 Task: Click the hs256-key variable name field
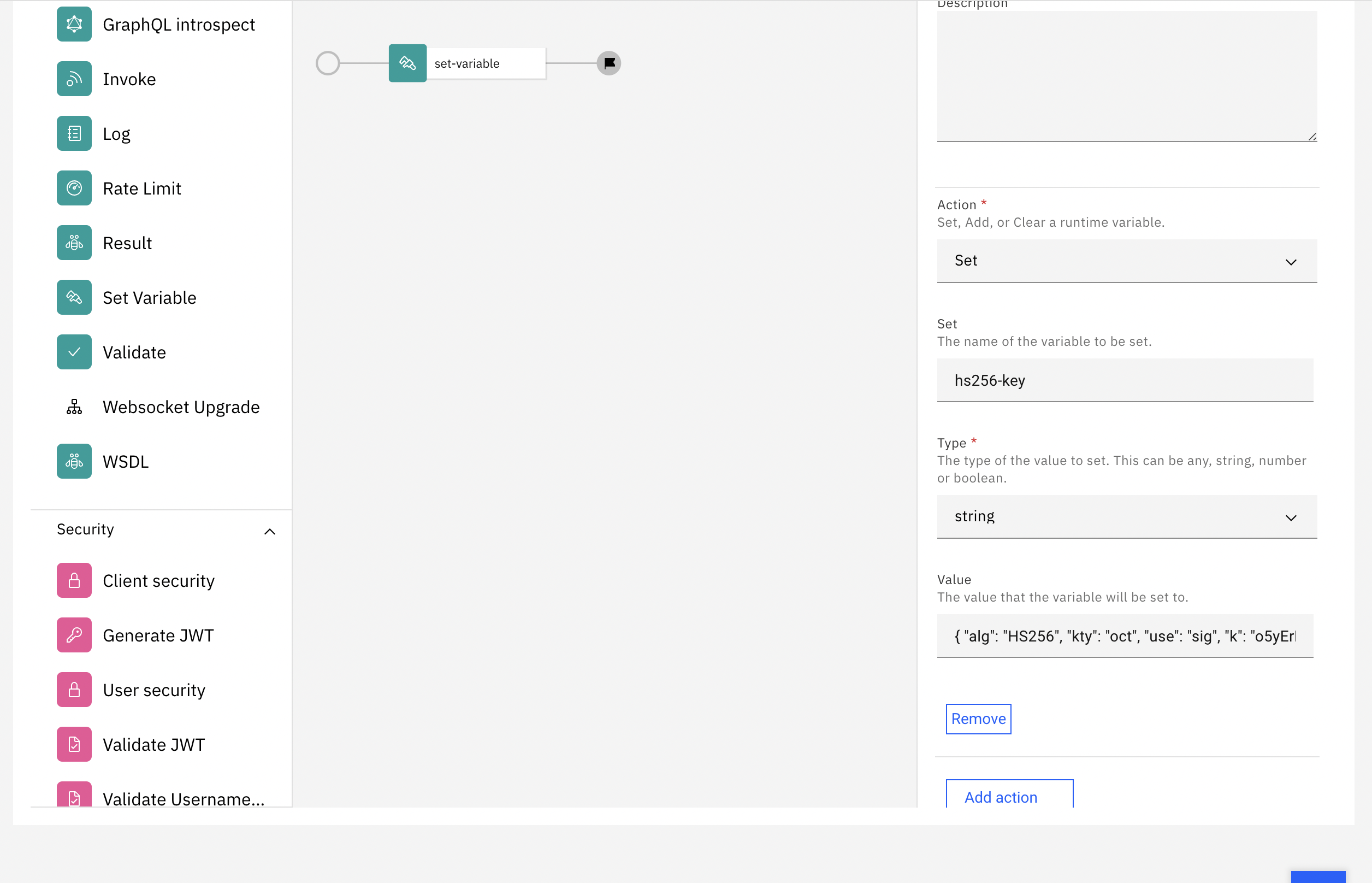[x=1125, y=380]
